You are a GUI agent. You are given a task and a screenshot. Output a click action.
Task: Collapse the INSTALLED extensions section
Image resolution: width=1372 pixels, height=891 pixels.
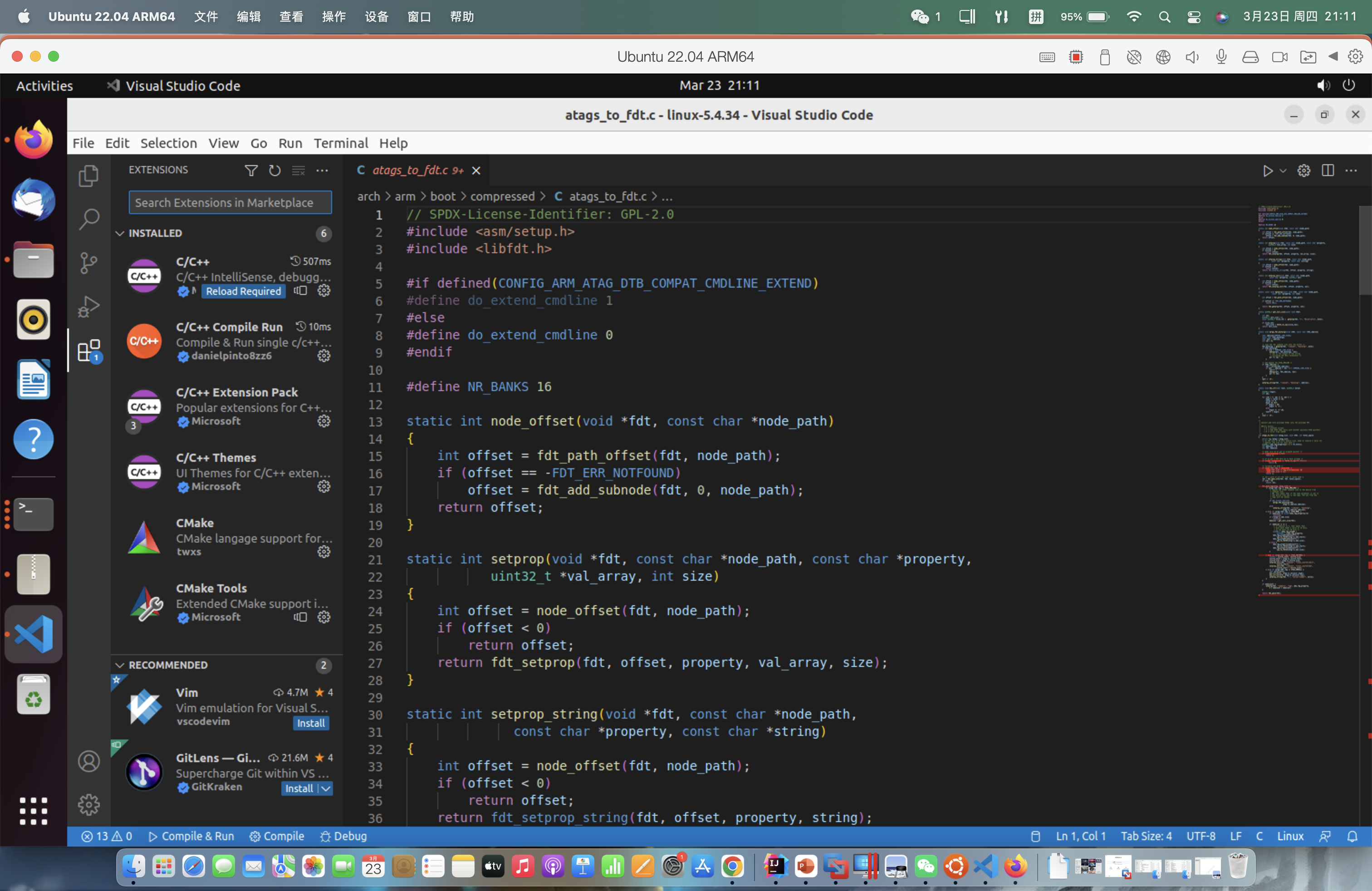point(119,233)
